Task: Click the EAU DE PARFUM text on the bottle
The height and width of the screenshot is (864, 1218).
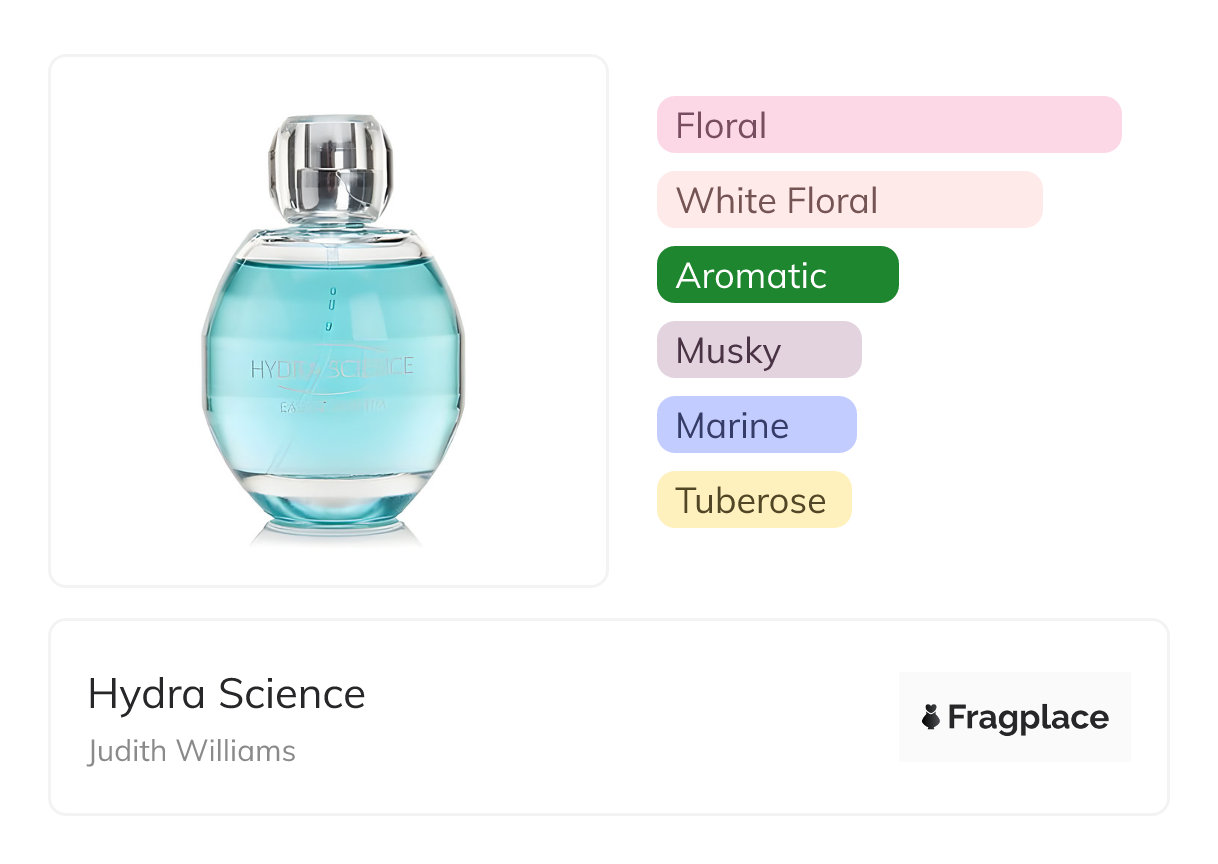Action: (331, 407)
